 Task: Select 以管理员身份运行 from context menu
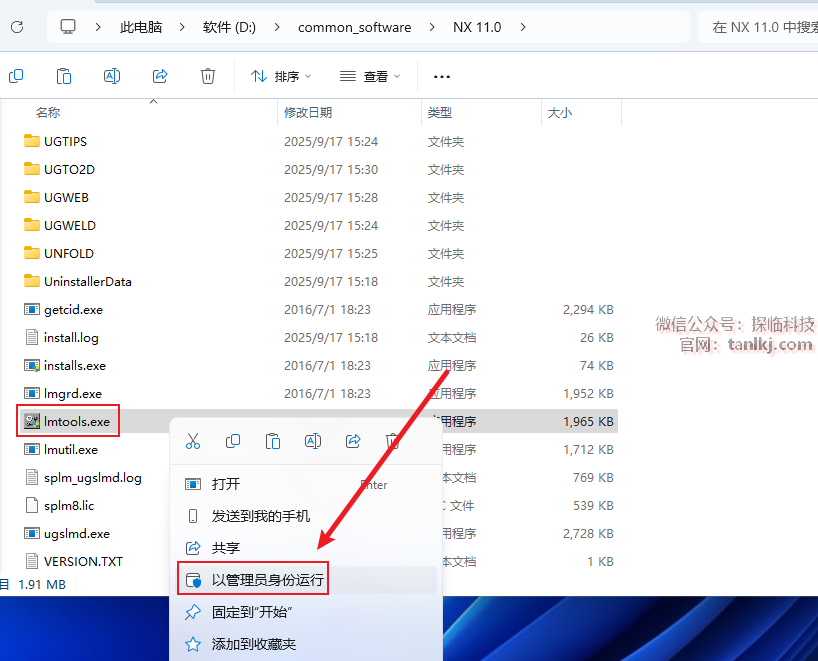268,580
